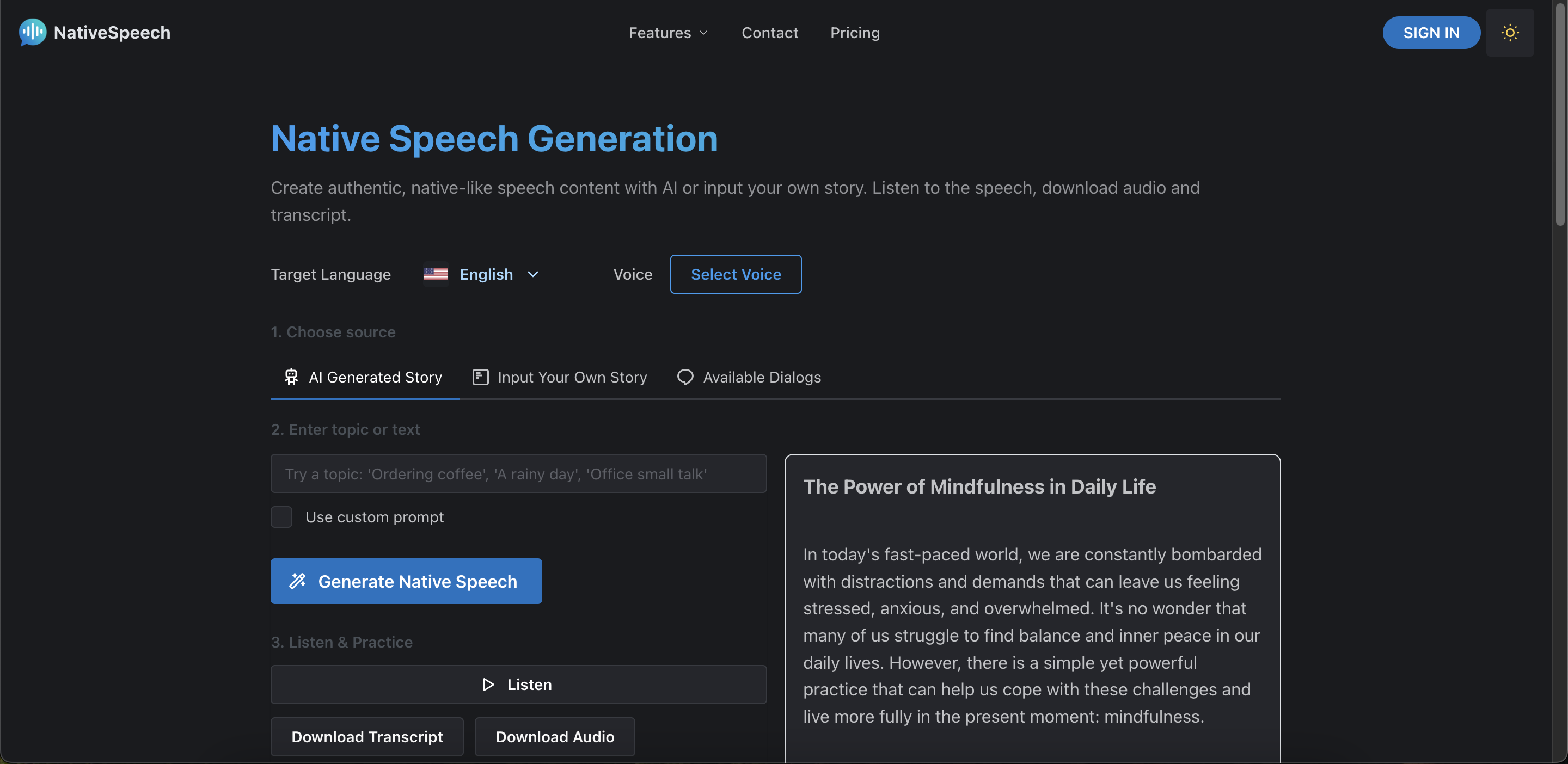Open the Pricing page
Viewport: 1568px width, 764px height.
point(855,32)
